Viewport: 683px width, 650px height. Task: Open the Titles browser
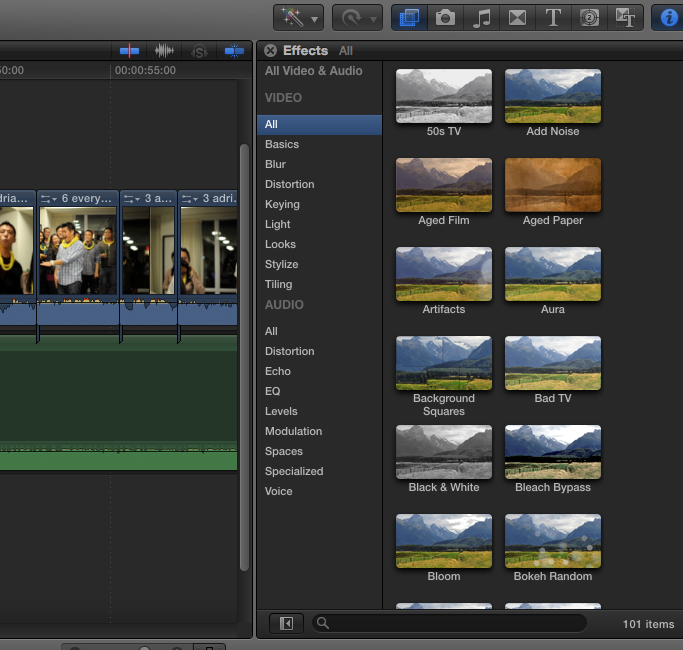[553, 18]
